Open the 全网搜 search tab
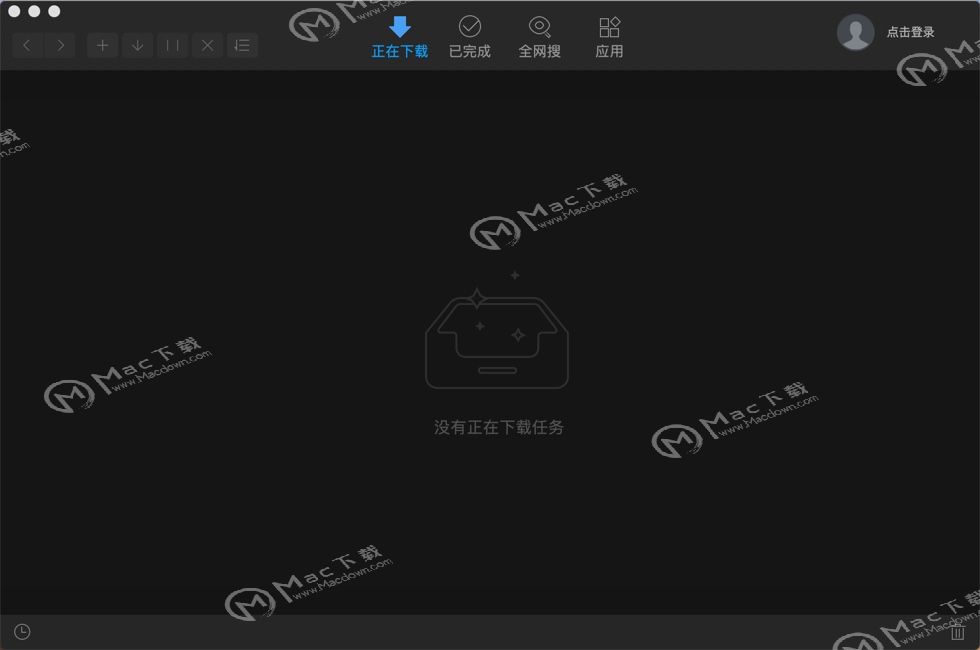This screenshot has height=650, width=980. click(539, 37)
